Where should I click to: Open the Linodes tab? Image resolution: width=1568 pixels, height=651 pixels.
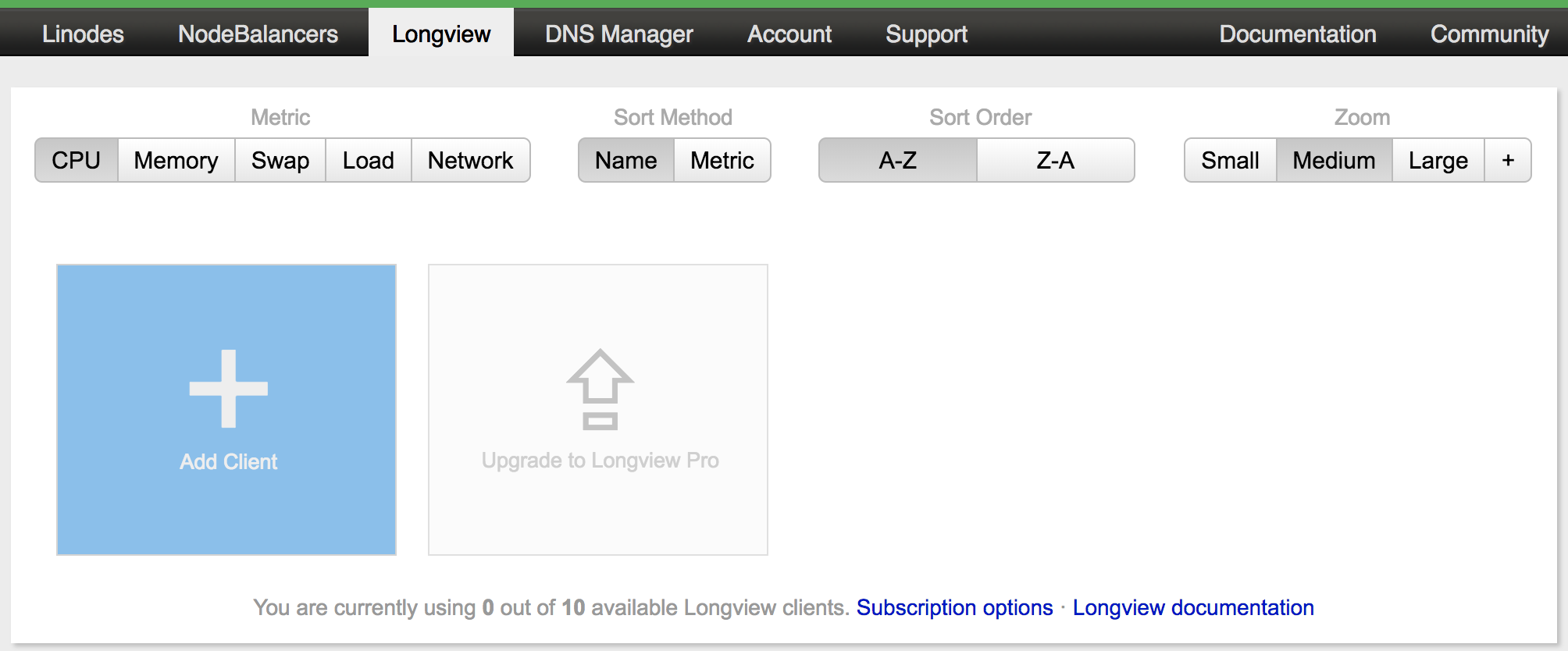pyautogui.click(x=83, y=34)
